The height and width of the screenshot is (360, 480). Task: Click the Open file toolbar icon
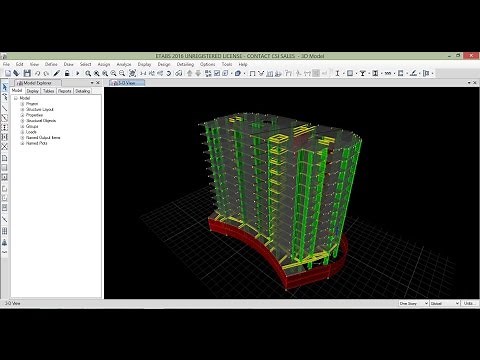16,73
